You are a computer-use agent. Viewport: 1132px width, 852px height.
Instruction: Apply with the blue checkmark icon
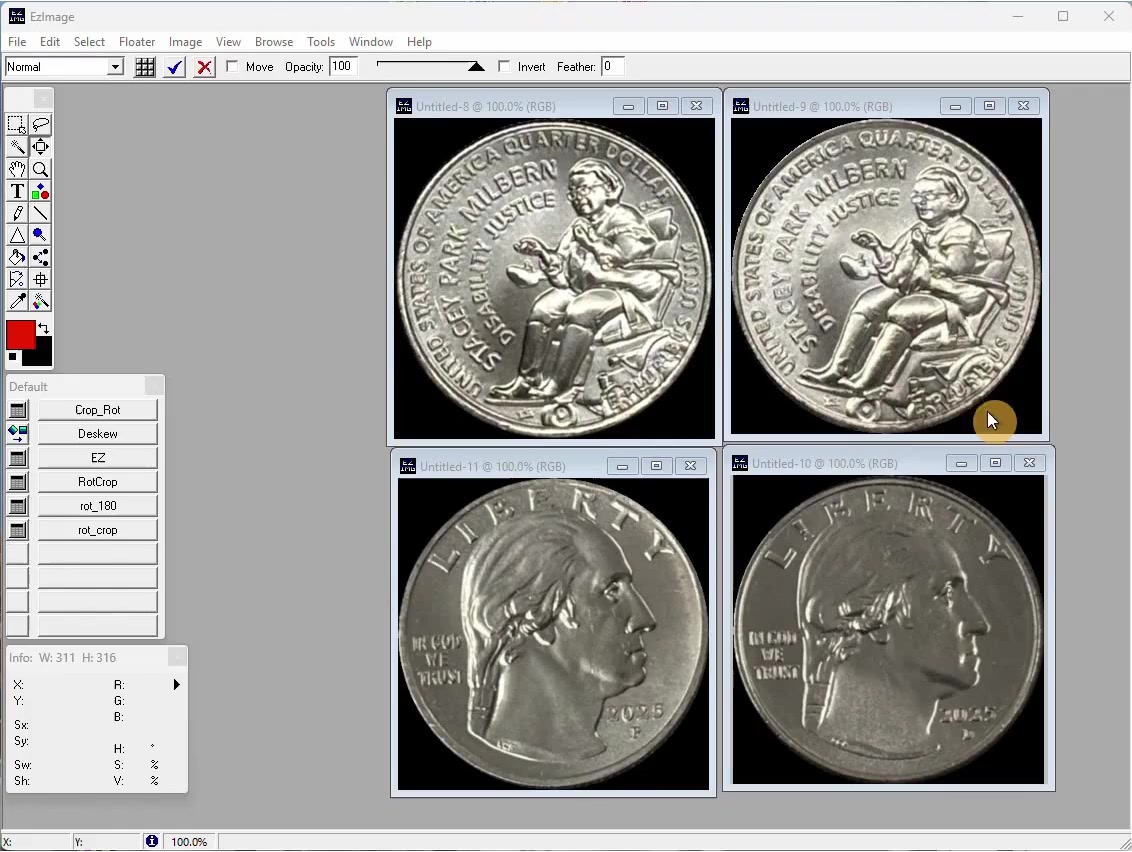coord(175,67)
